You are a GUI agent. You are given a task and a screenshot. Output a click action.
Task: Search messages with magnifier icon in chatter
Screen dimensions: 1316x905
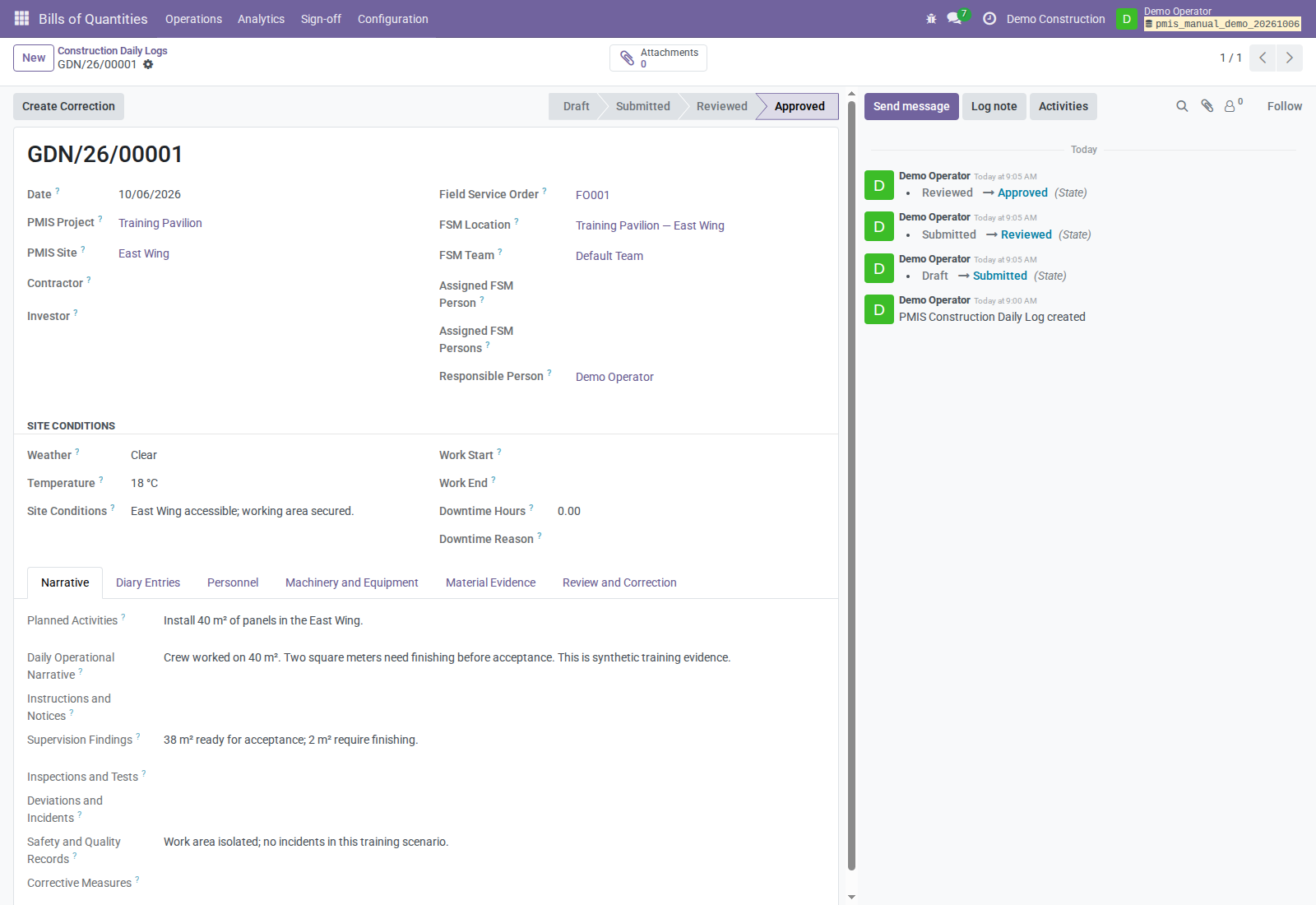(1182, 106)
